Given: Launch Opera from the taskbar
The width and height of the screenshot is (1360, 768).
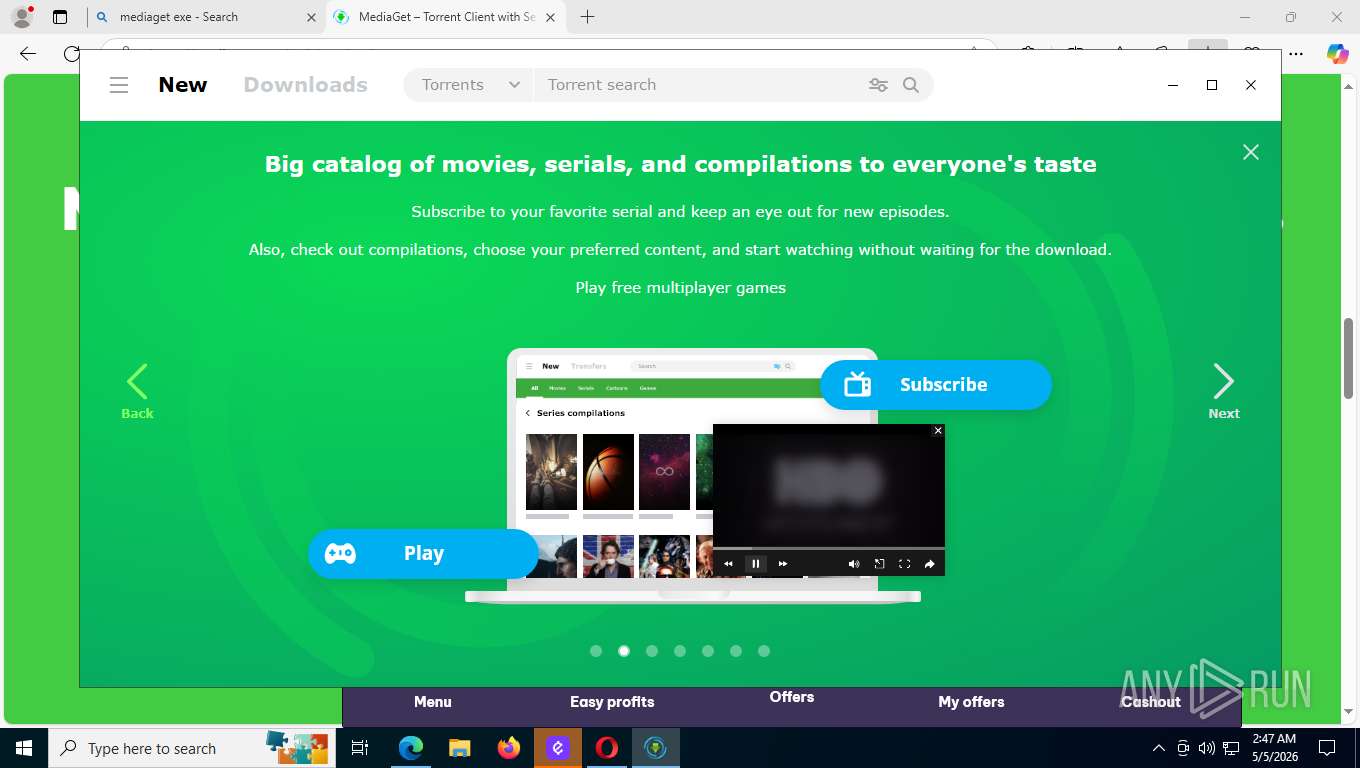Looking at the screenshot, I should [x=607, y=748].
